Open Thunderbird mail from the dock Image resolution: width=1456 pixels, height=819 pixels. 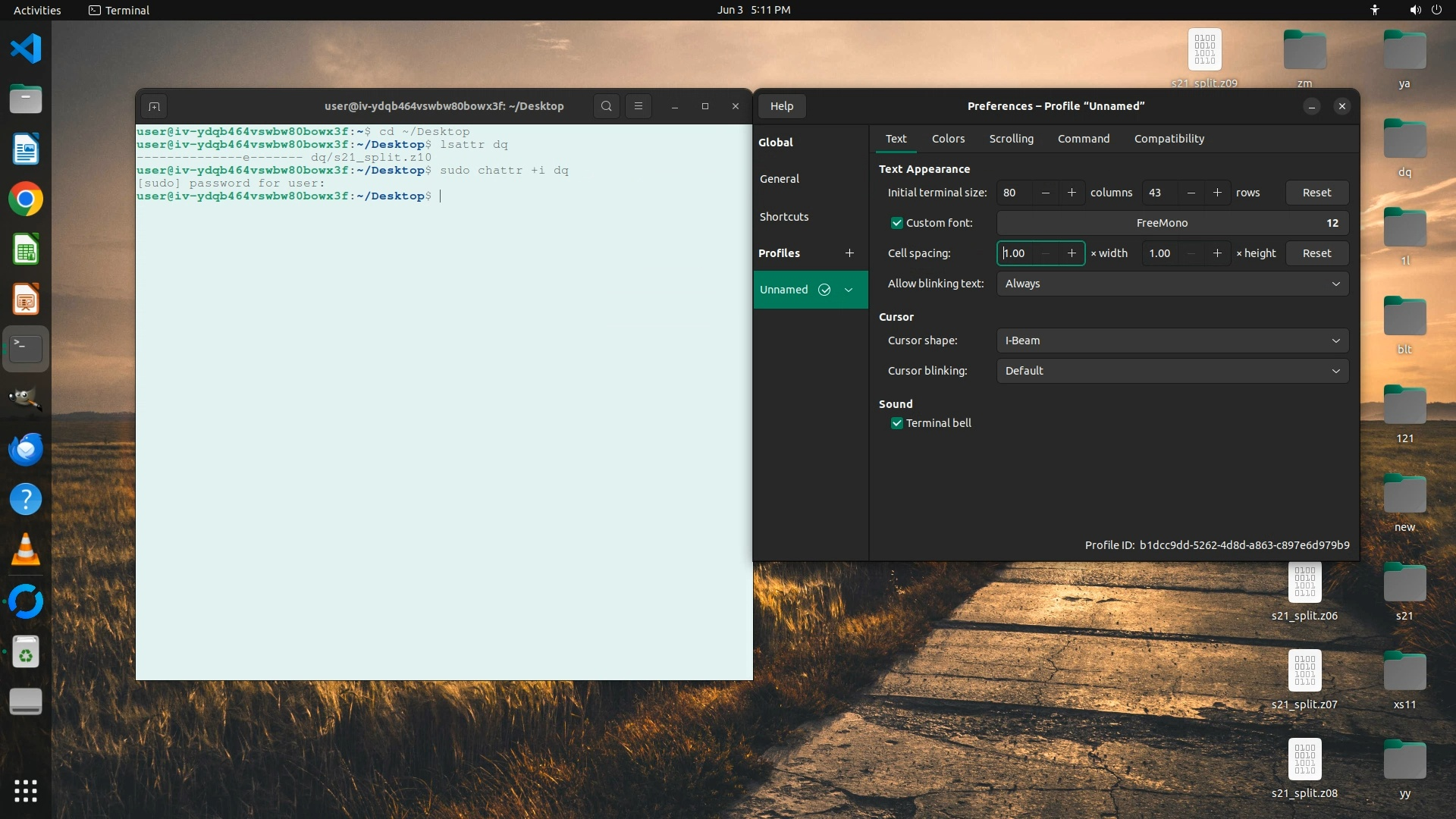click(x=26, y=450)
